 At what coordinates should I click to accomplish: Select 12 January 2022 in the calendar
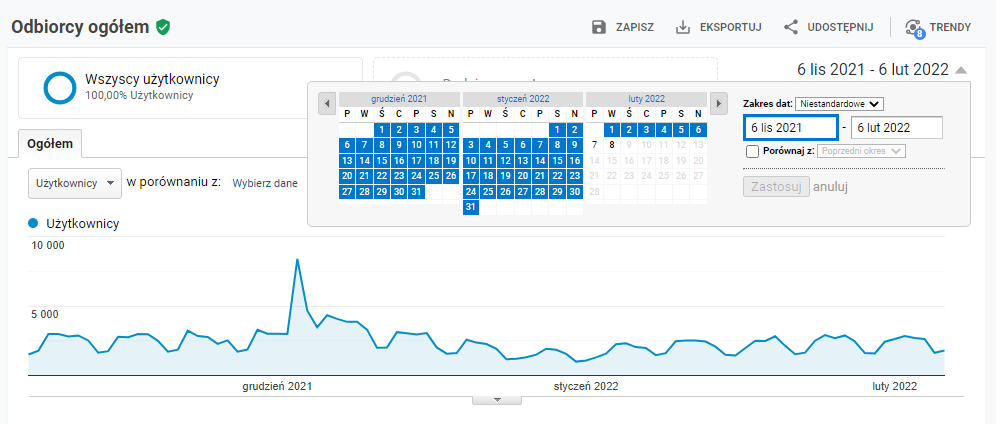[505, 161]
